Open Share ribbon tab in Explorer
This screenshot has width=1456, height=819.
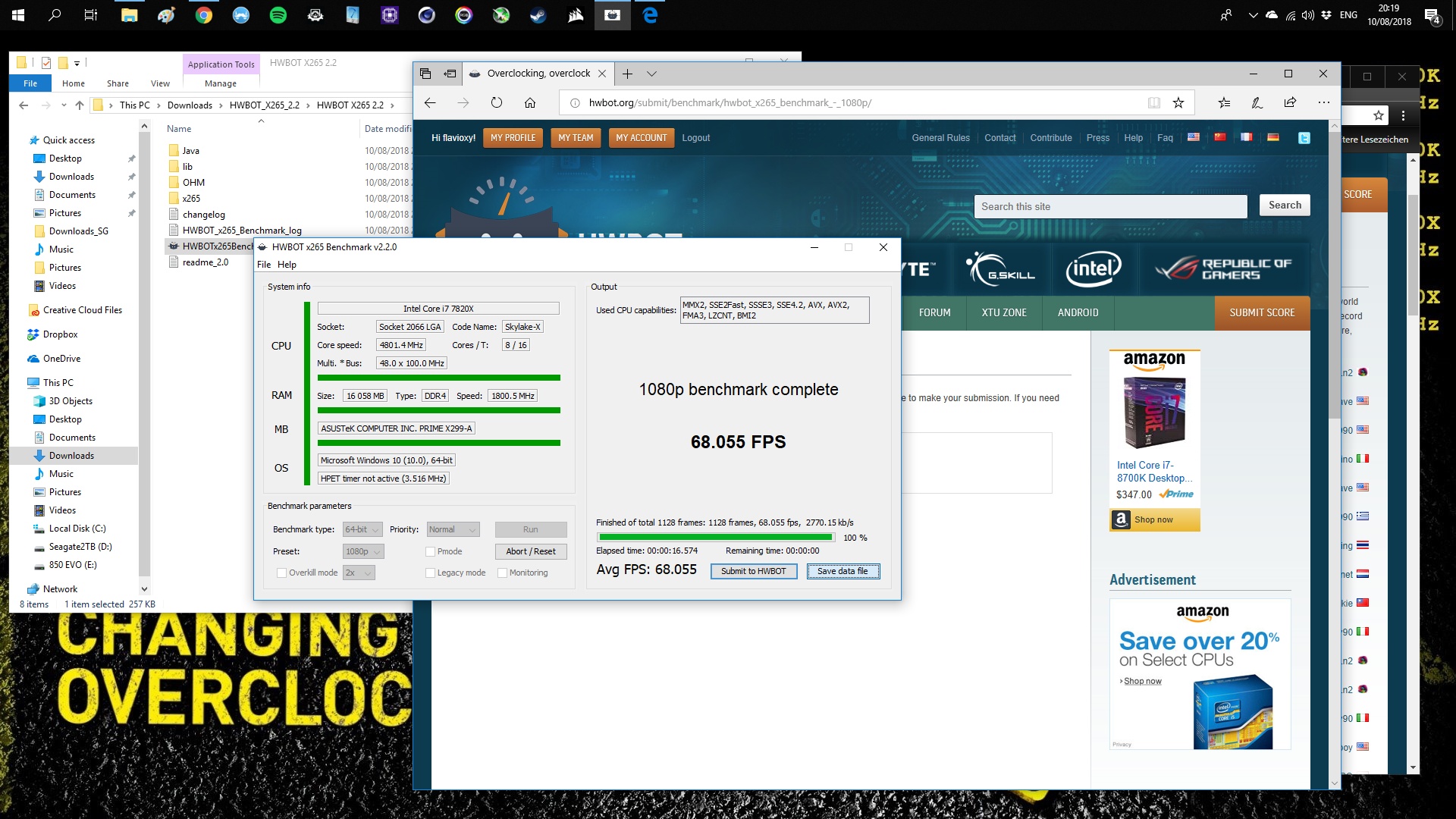pyautogui.click(x=118, y=83)
